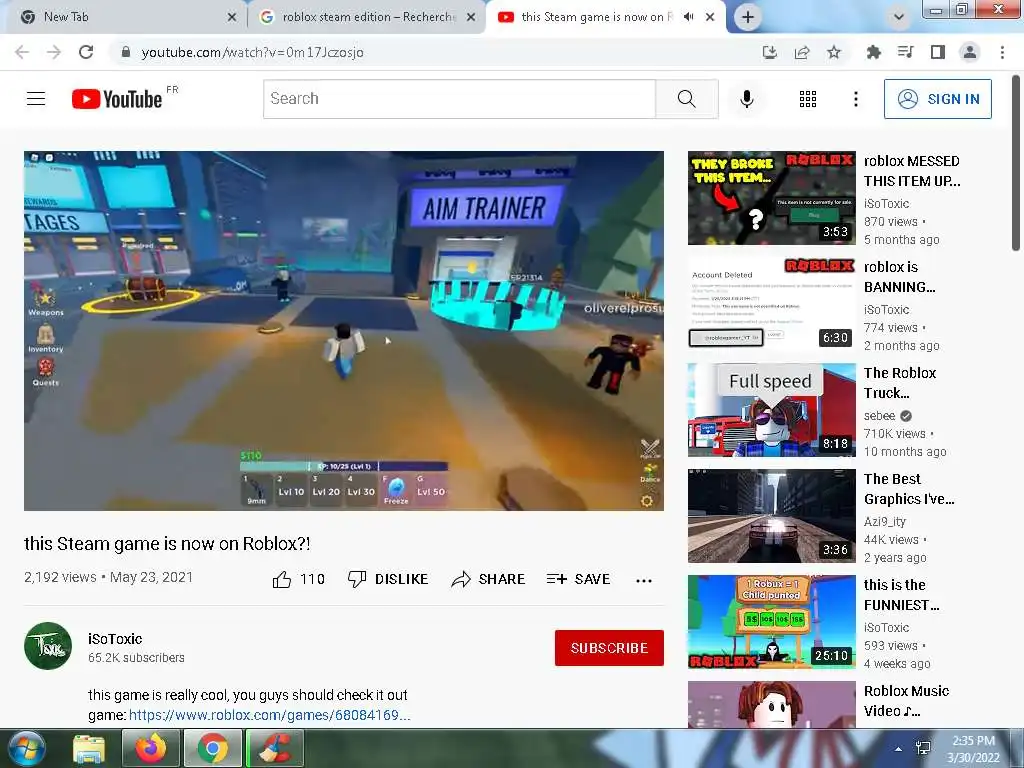The width and height of the screenshot is (1024, 768).
Task: Bookmark this page with the star
Action: click(x=834, y=52)
